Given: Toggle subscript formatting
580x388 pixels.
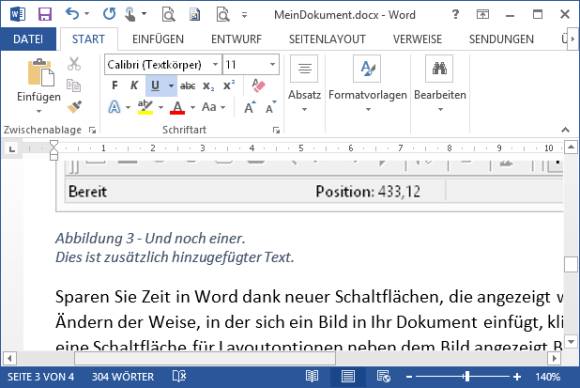Looking at the screenshot, I should tap(208, 86).
